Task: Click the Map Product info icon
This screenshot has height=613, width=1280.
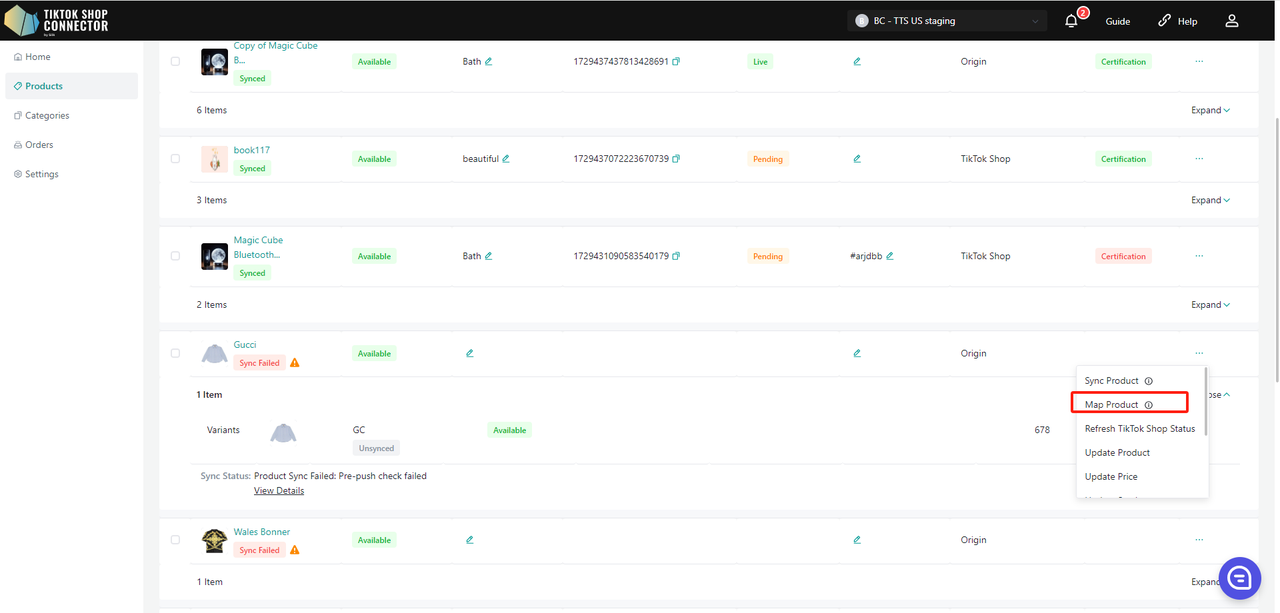Action: 1148,405
